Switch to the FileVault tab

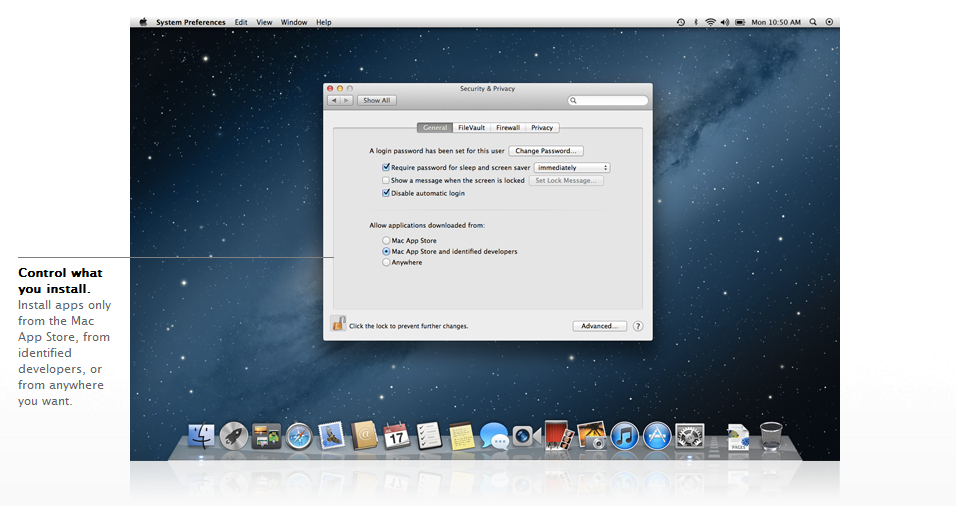pyautogui.click(x=471, y=127)
